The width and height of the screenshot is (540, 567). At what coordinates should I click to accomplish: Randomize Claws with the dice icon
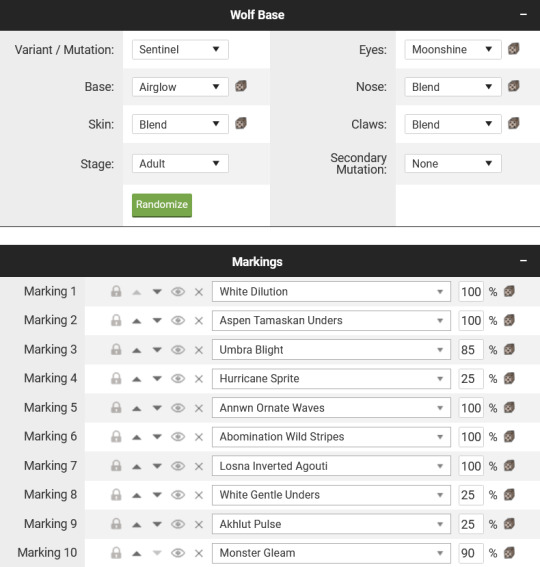(x=514, y=124)
